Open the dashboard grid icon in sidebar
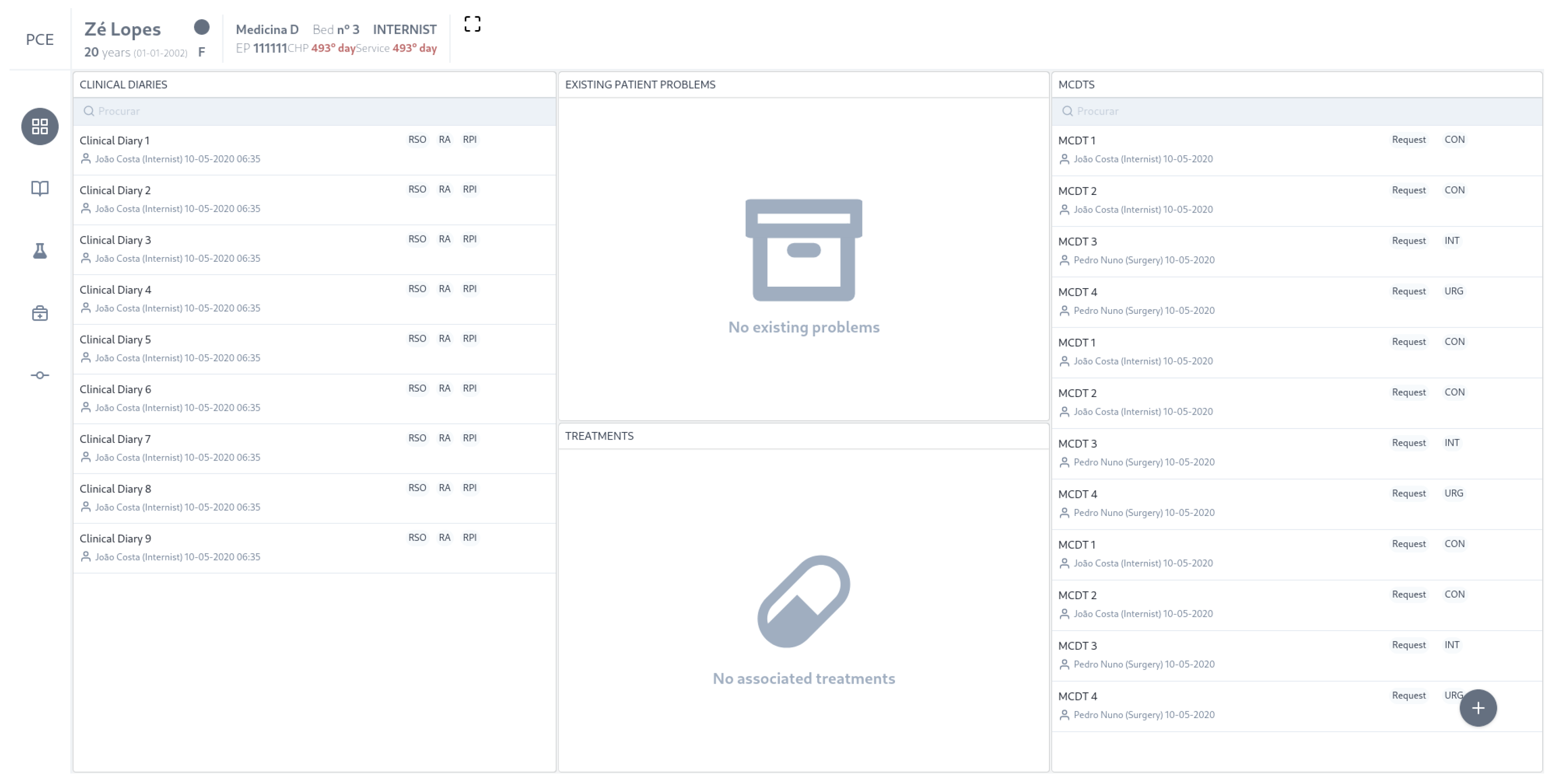The image size is (1558, 784). [x=40, y=126]
